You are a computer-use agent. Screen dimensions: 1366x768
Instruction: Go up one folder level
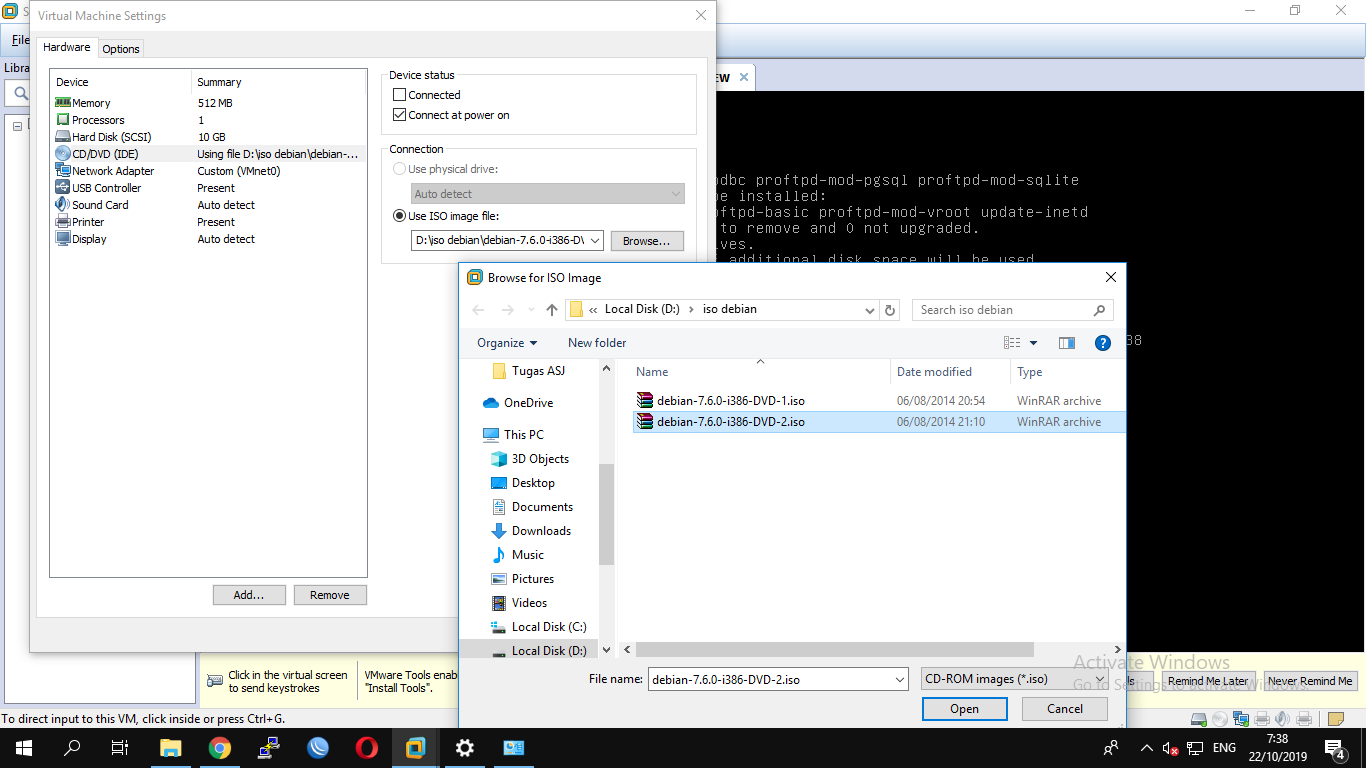[x=552, y=310]
